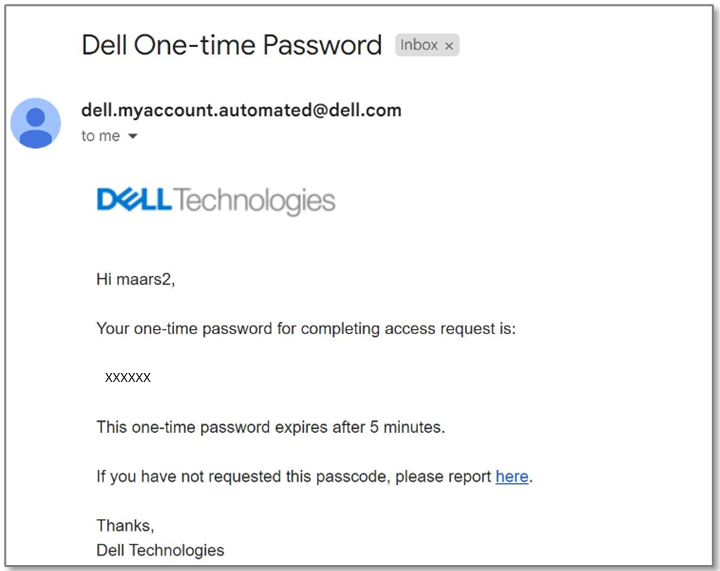This screenshot has height=571, width=720.
Task: Click the blacked-out password box
Action: [x=123, y=377]
